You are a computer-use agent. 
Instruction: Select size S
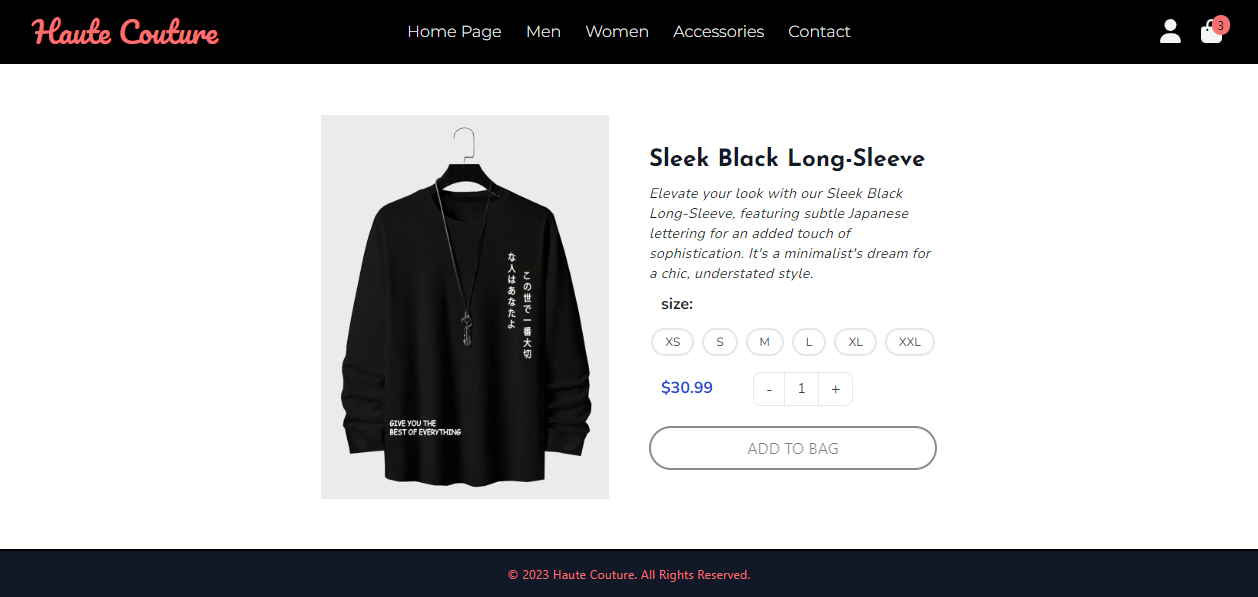(x=720, y=342)
